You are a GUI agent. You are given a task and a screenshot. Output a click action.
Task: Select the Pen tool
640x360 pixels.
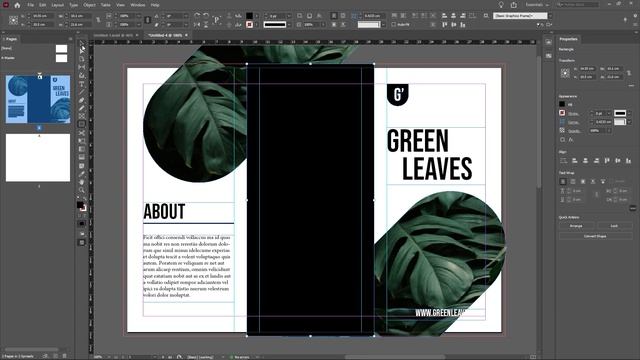82,100
